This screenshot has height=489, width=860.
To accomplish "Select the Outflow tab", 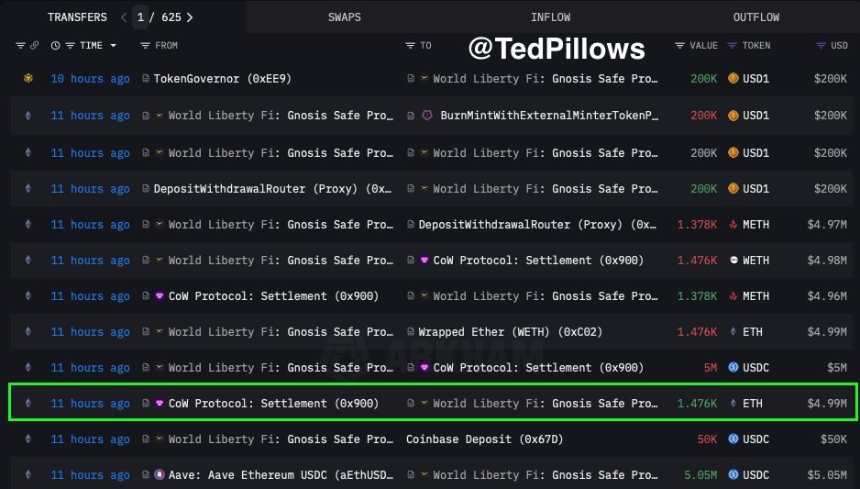I will point(756,17).
